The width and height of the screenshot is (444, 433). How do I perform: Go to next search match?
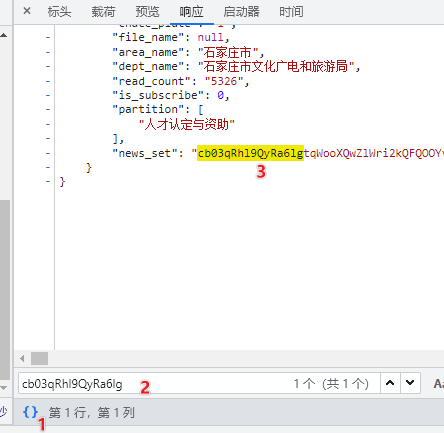pos(410,383)
